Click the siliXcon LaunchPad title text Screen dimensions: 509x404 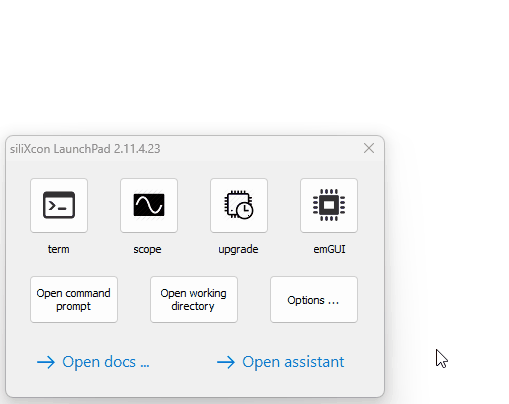pos(60,149)
